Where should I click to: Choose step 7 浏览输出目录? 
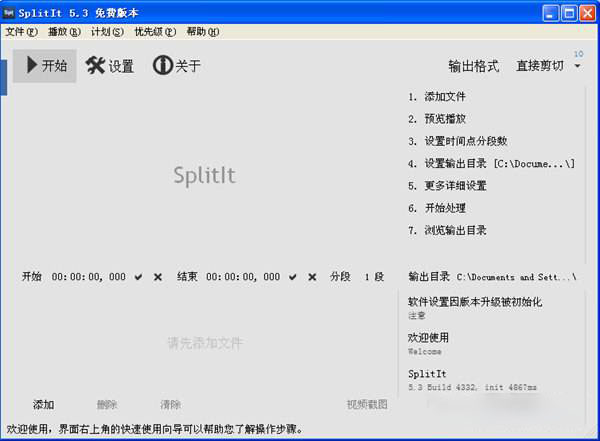click(447, 230)
